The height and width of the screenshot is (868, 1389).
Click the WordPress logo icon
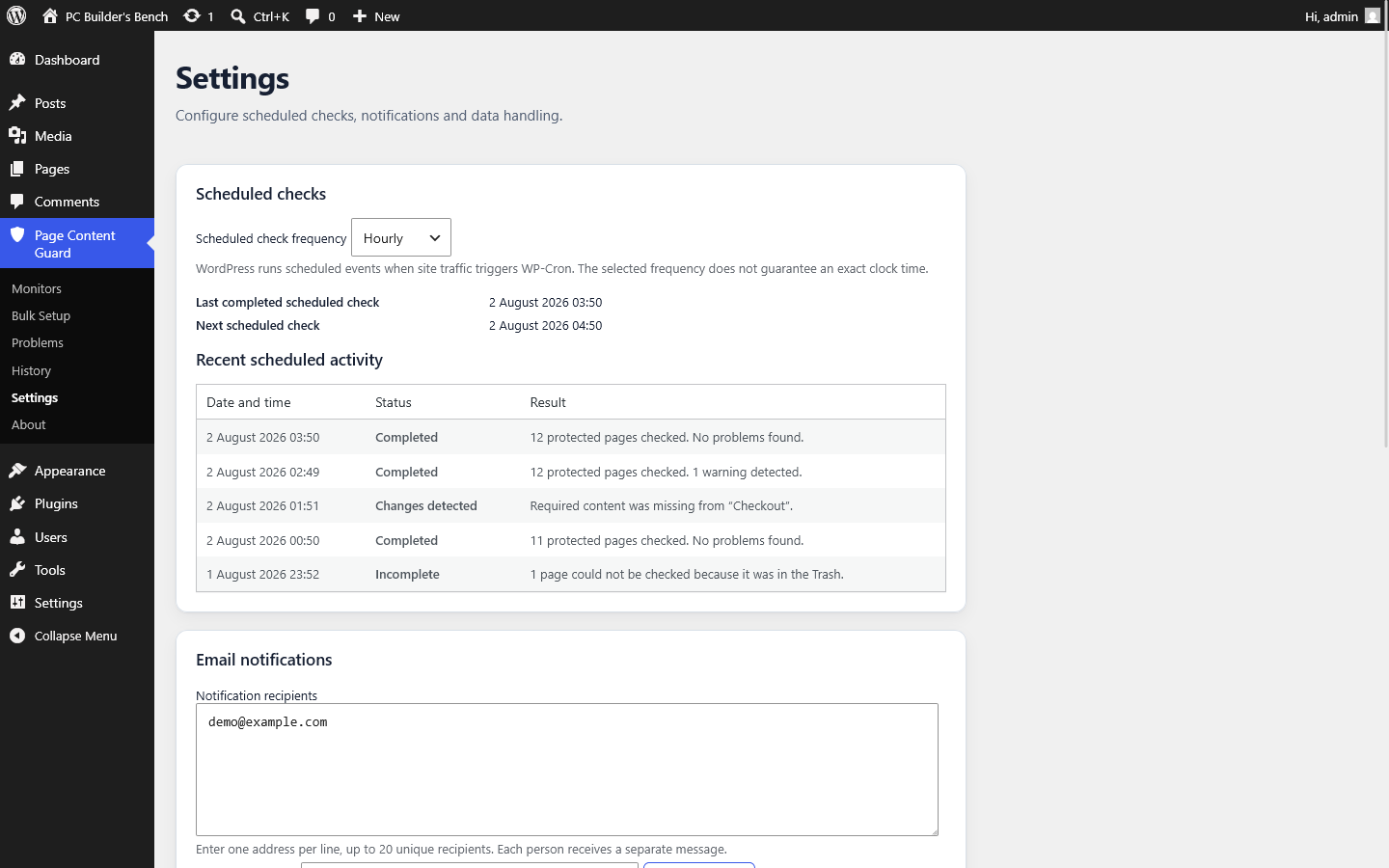[16, 15]
